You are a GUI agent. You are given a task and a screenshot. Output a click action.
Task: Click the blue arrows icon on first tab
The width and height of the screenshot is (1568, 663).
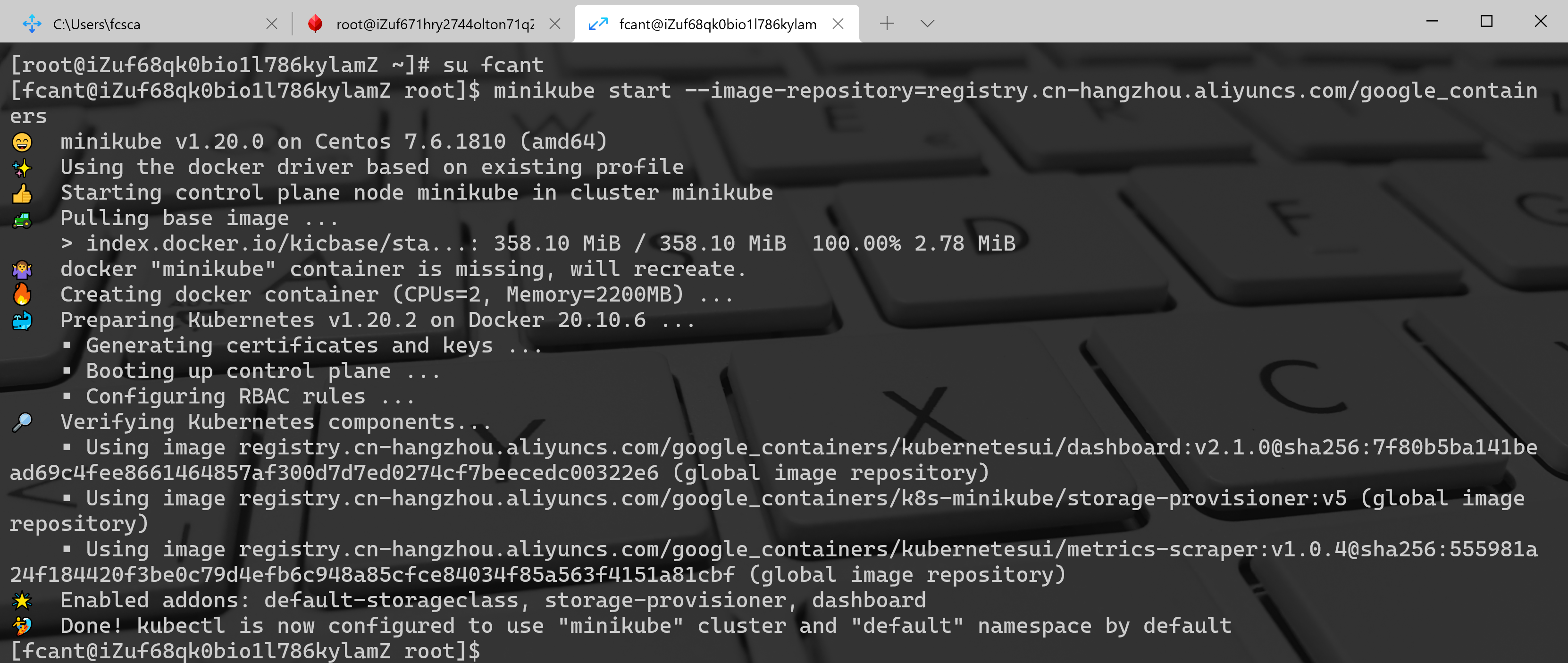point(32,25)
